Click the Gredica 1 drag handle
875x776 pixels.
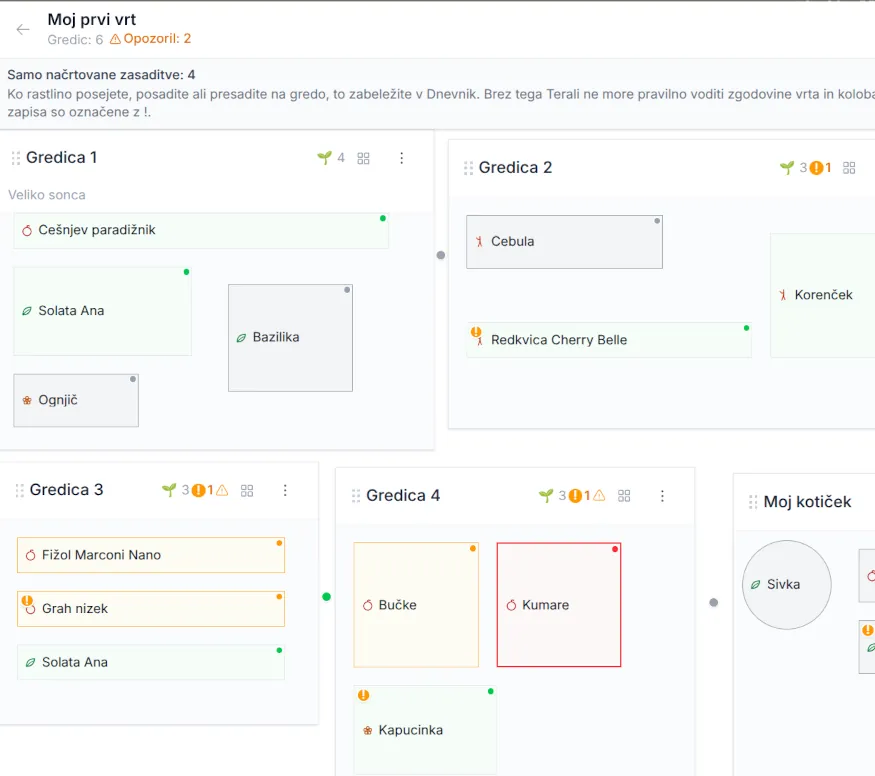[x=16, y=158]
